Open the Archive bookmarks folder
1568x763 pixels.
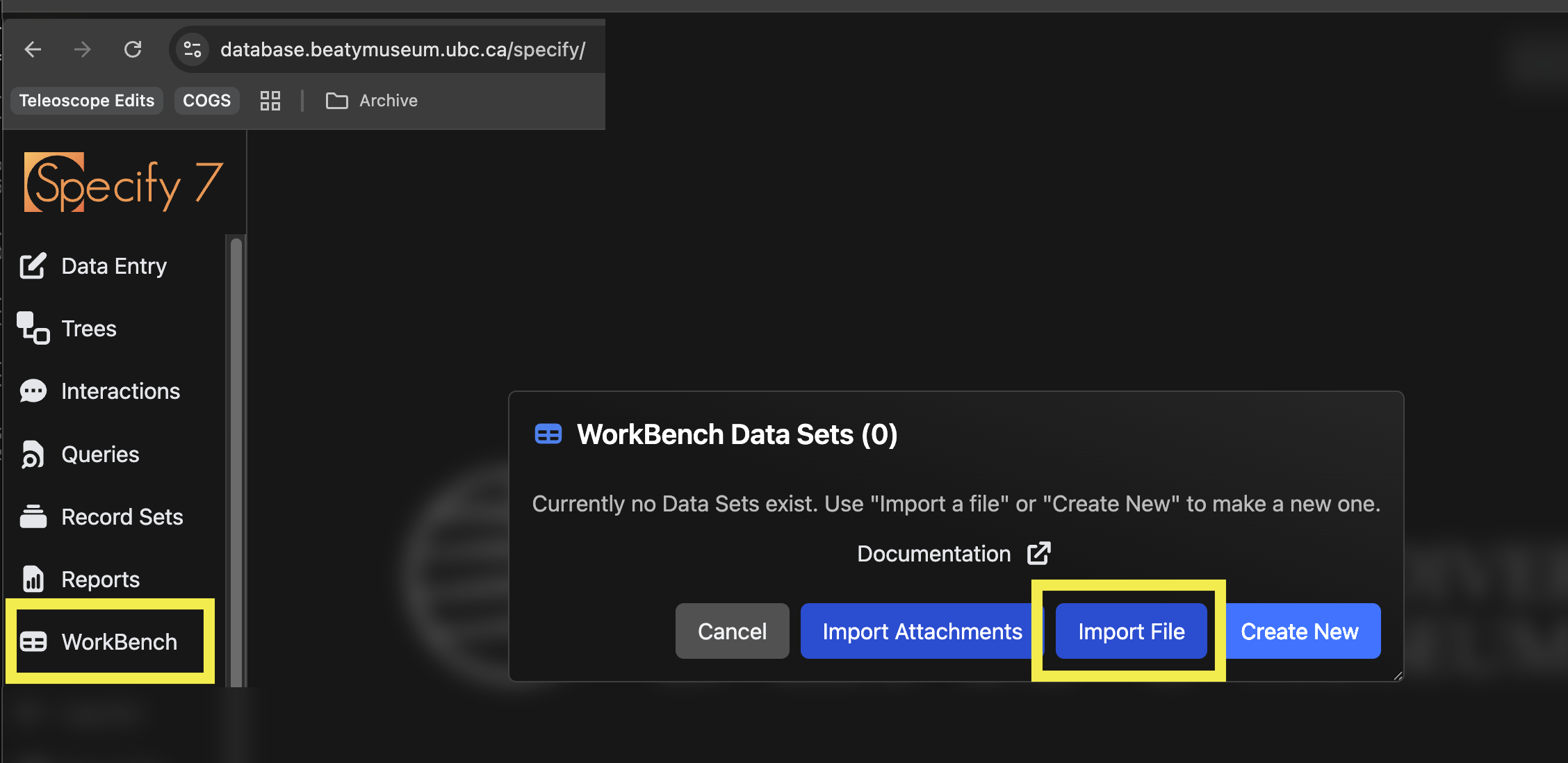373,101
